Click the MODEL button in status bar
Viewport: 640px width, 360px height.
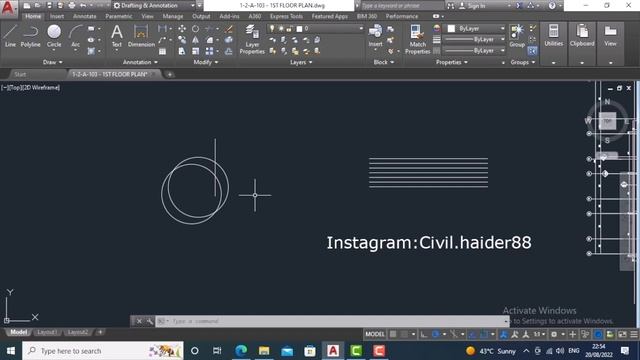pyautogui.click(x=375, y=334)
